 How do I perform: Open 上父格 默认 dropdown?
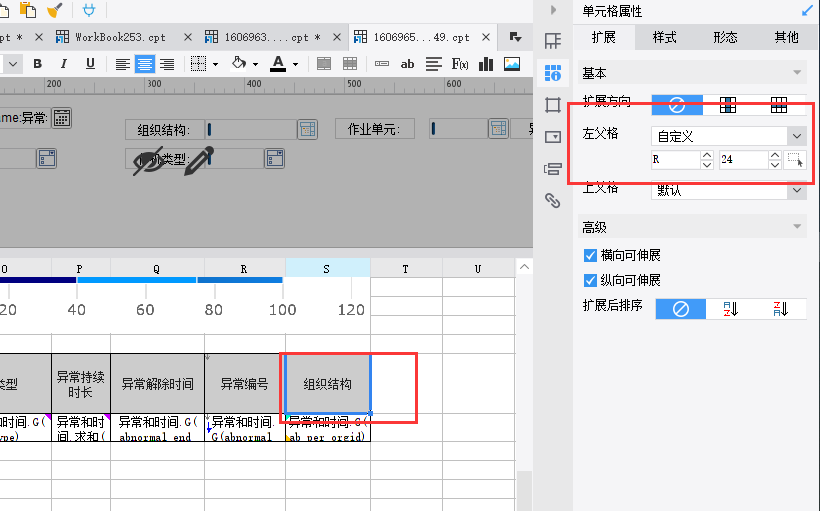click(728, 190)
